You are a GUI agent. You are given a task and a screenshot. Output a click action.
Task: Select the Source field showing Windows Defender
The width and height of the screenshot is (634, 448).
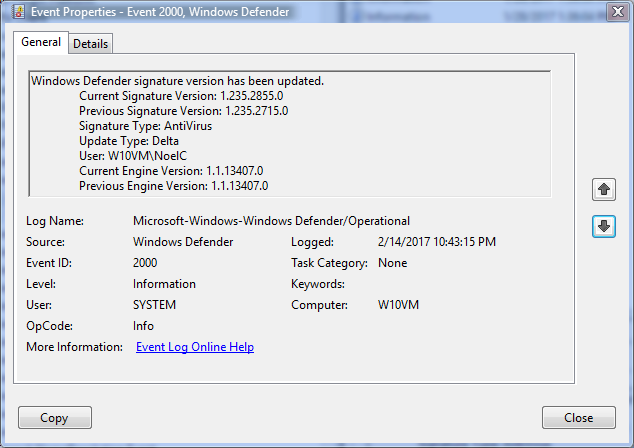(x=183, y=242)
